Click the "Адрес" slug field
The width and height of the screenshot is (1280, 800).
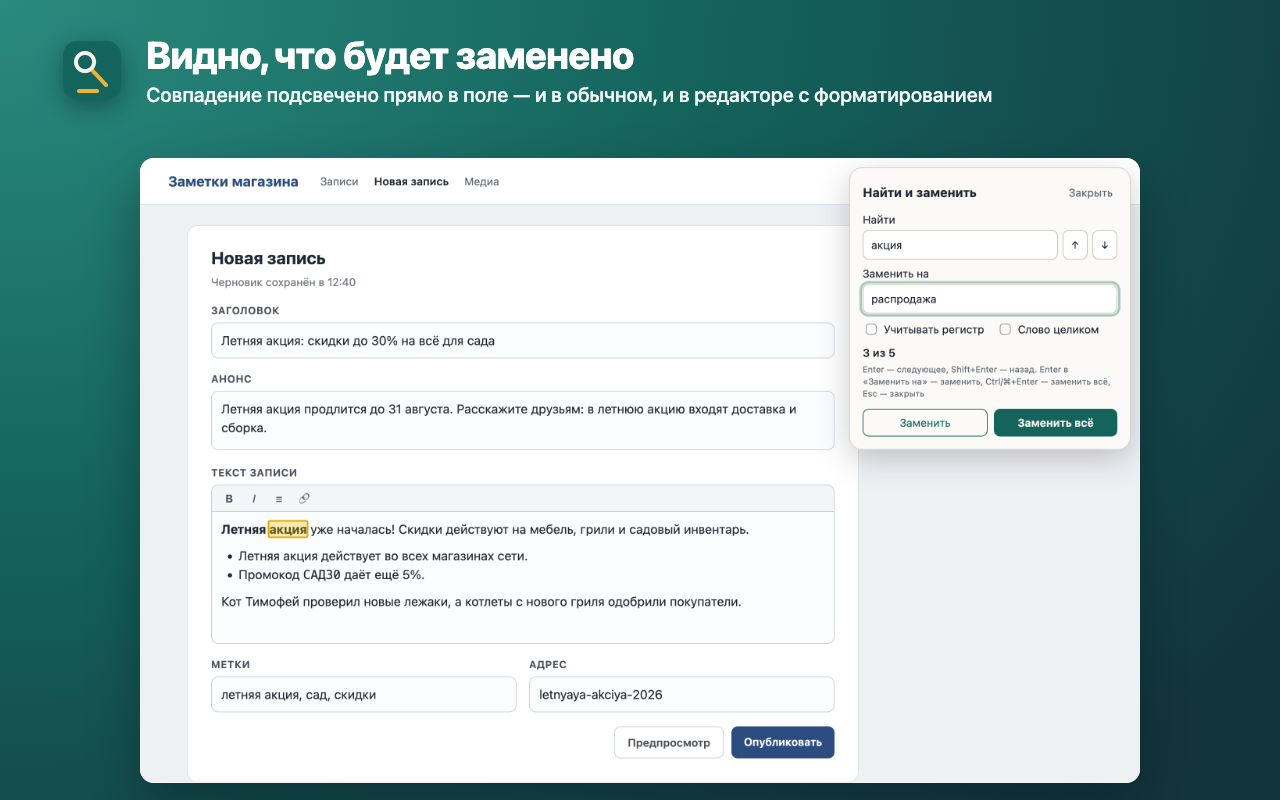pyautogui.click(x=681, y=695)
